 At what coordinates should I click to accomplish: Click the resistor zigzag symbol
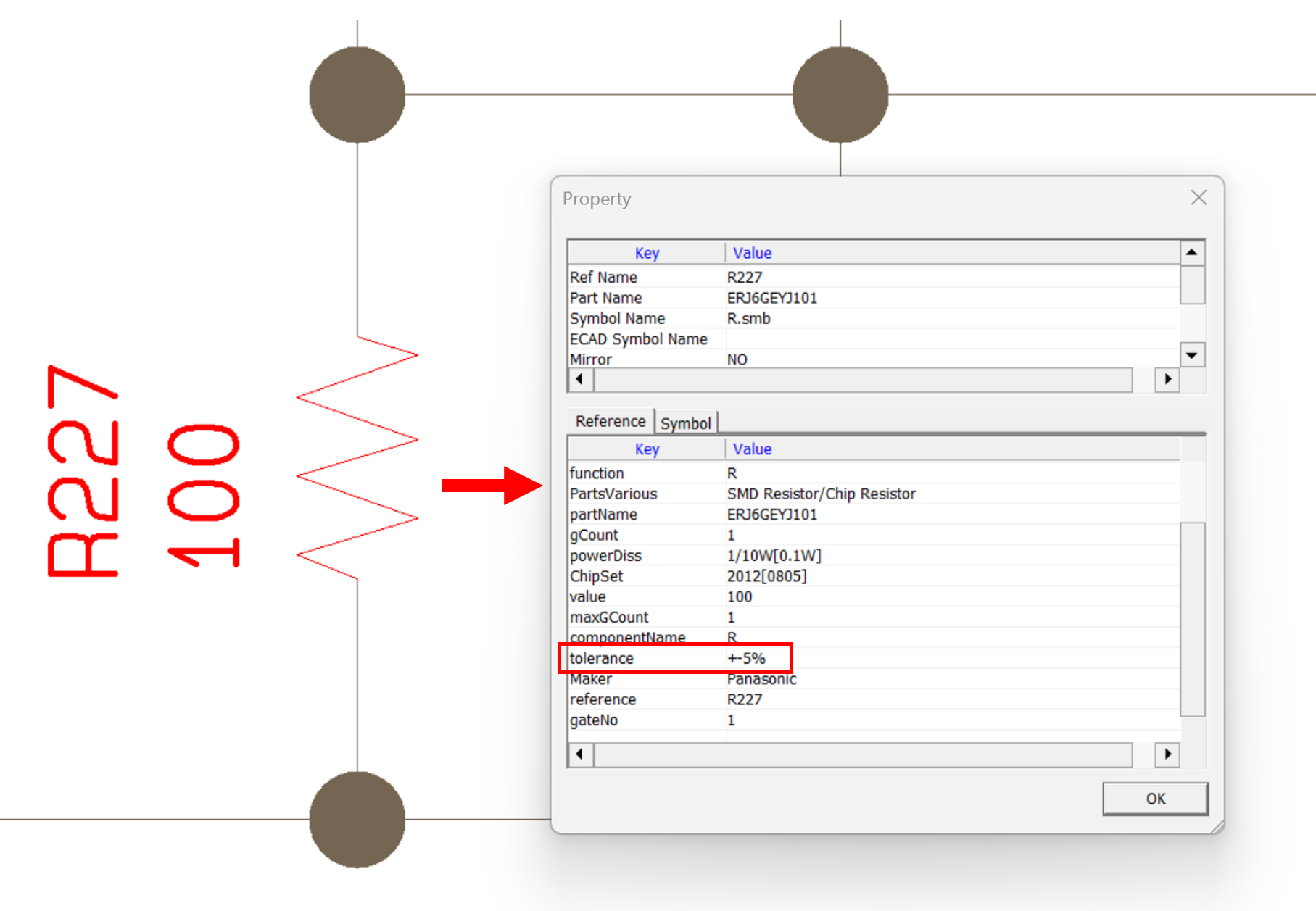coord(357,457)
